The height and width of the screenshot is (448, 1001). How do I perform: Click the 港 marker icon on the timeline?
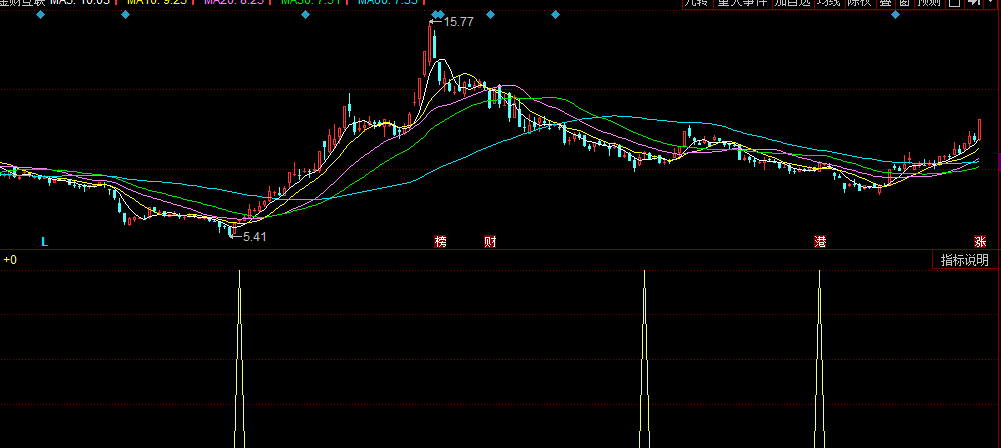point(821,242)
